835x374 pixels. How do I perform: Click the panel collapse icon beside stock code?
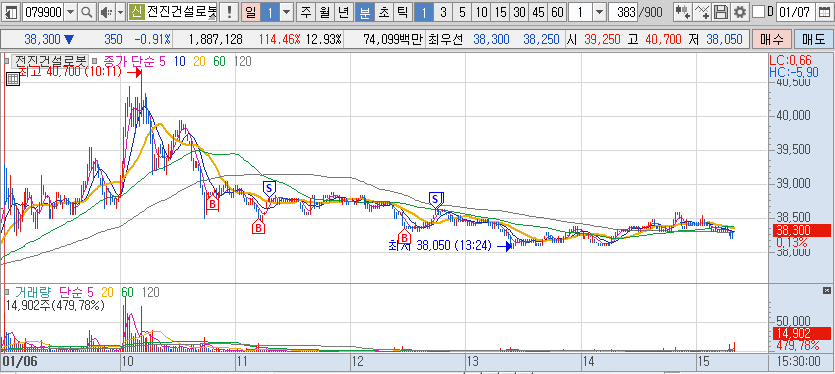(x=11, y=12)
